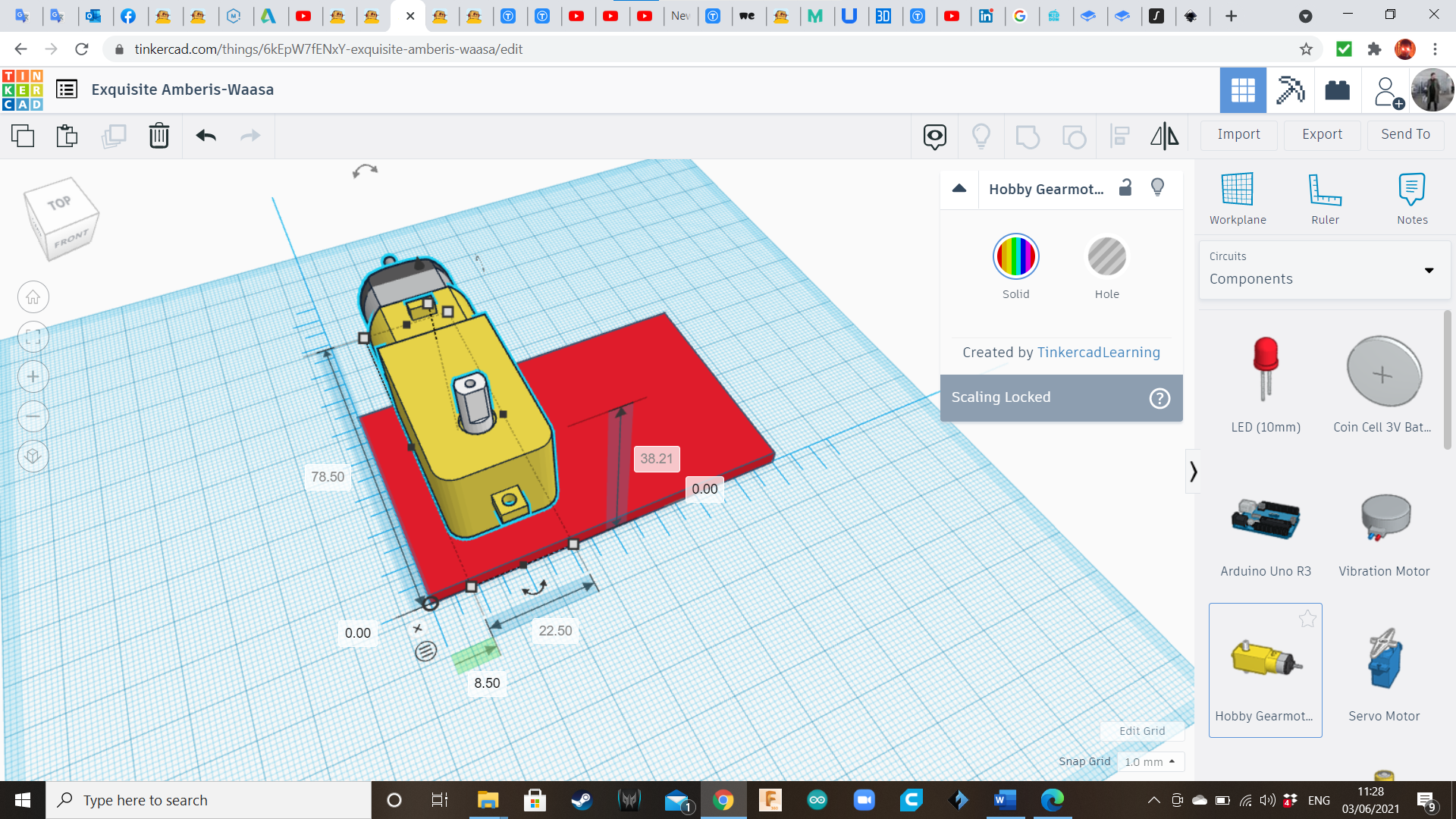The image size is (1456, 819).
Task: Click the Home view icon
Action: [x=33, y=297]
